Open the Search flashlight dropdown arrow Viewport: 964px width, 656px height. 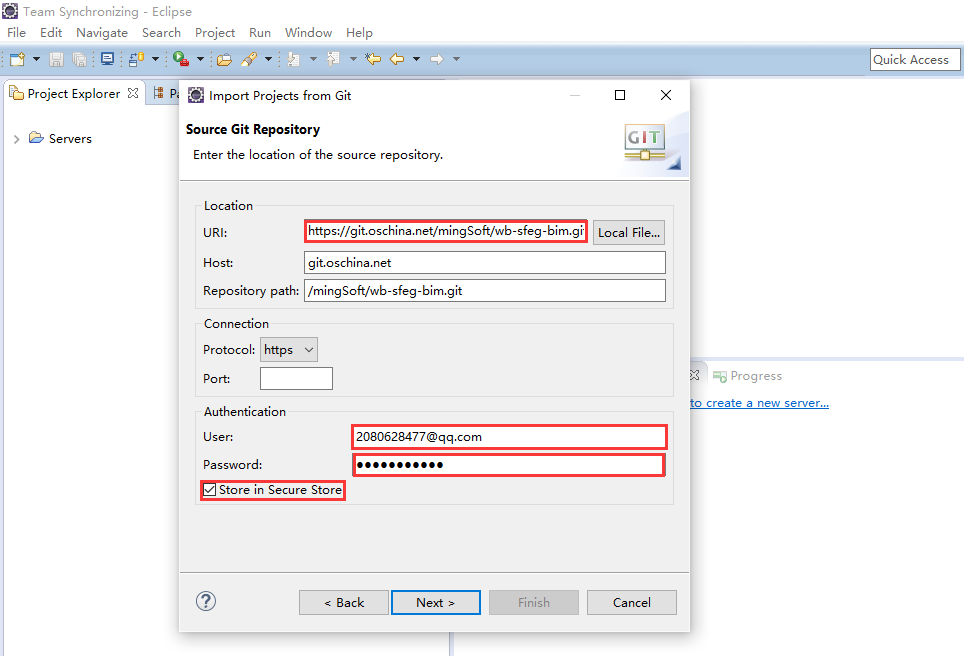(268, 59)
